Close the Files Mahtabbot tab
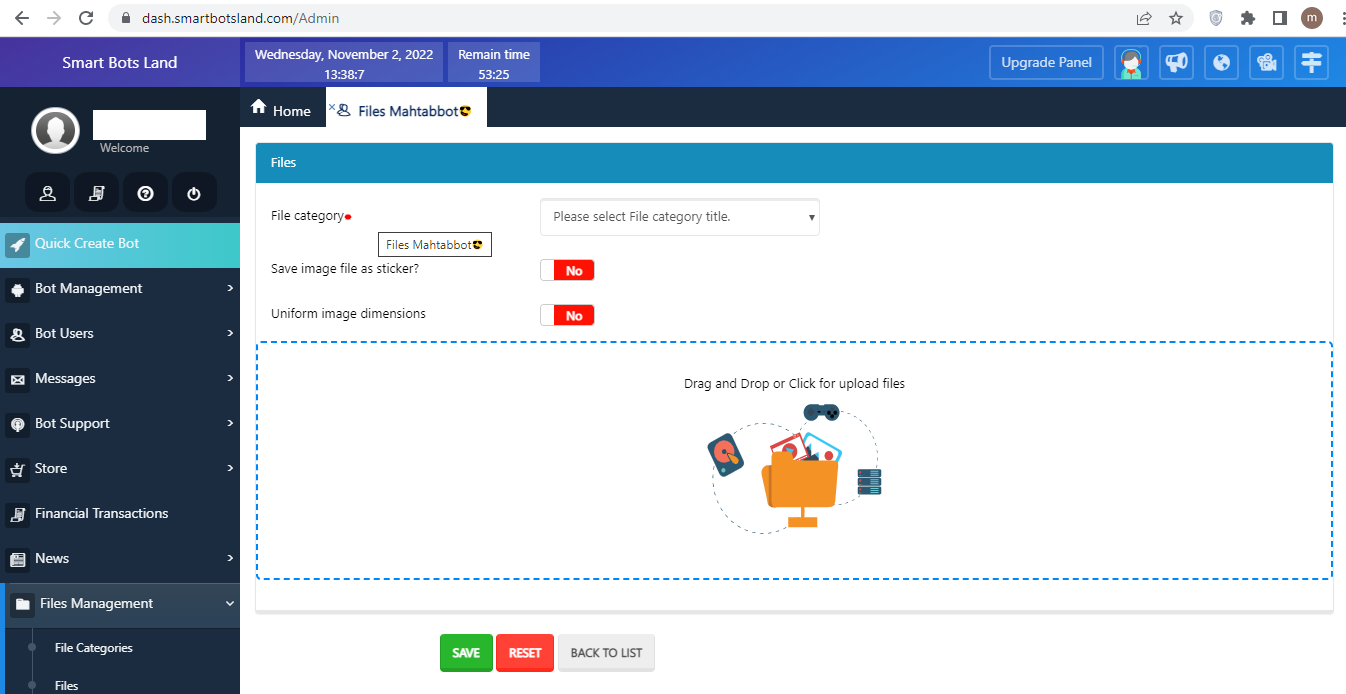Viewport: 1346px width, 694px height. [332, 105]
